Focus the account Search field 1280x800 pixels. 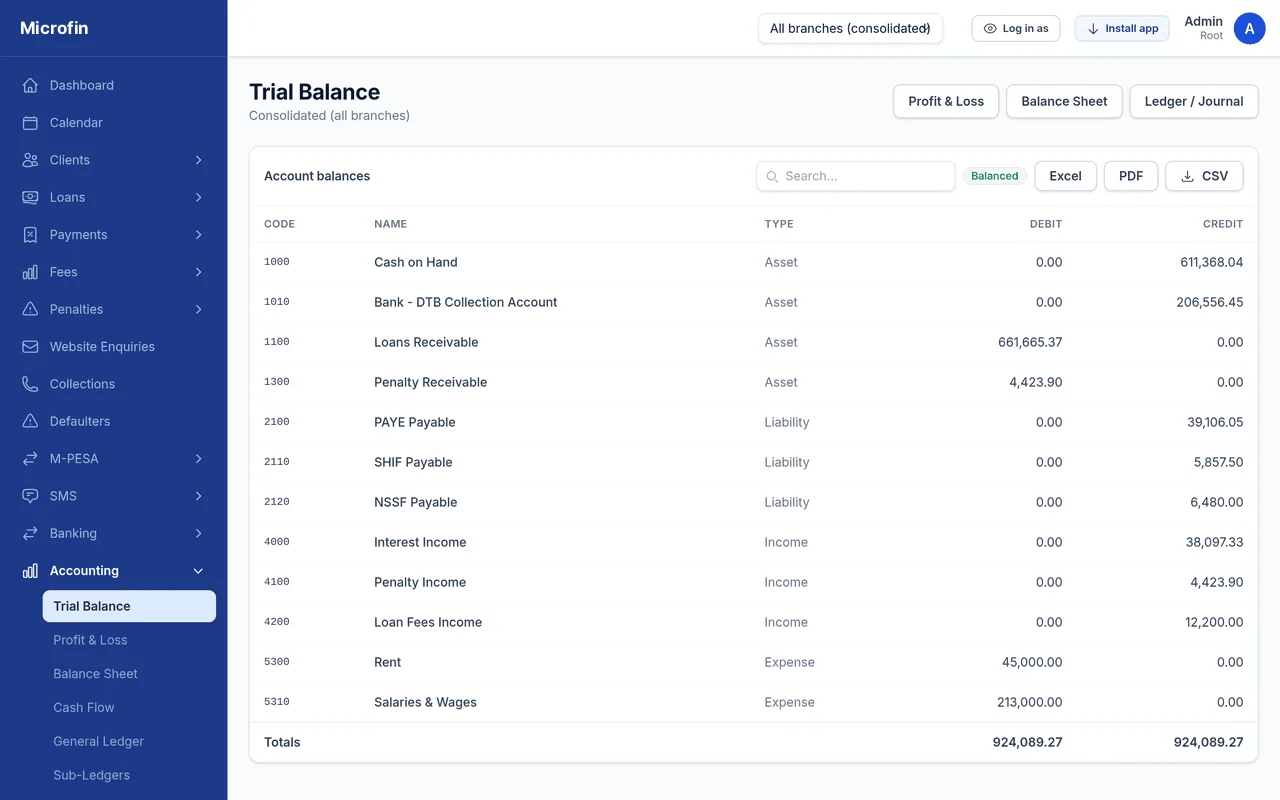coord(856,176)
